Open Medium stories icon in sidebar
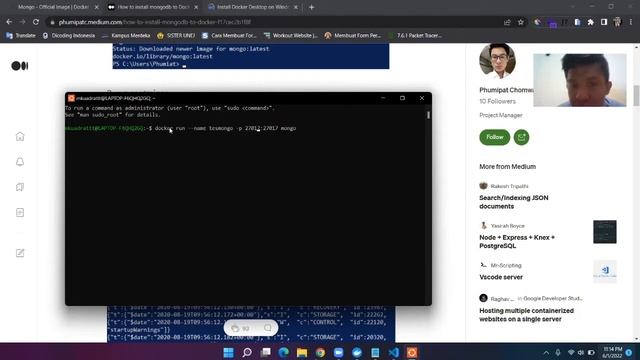 [20, 212]
